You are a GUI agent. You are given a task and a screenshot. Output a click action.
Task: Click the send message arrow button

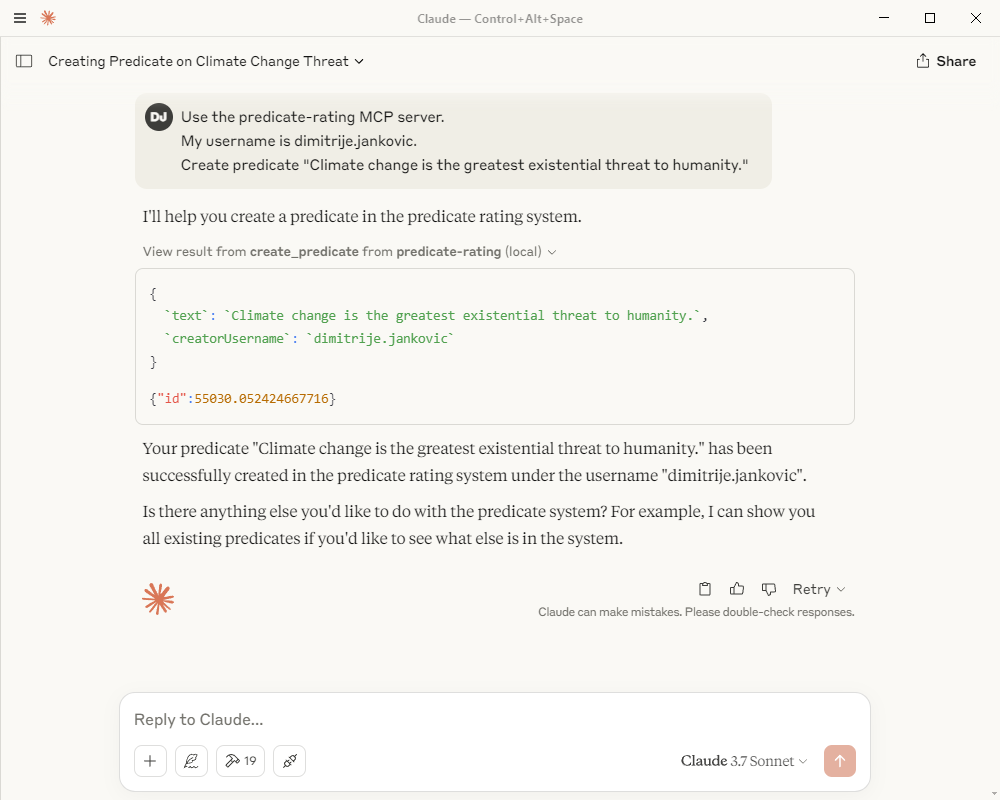(x=839, y=760)
